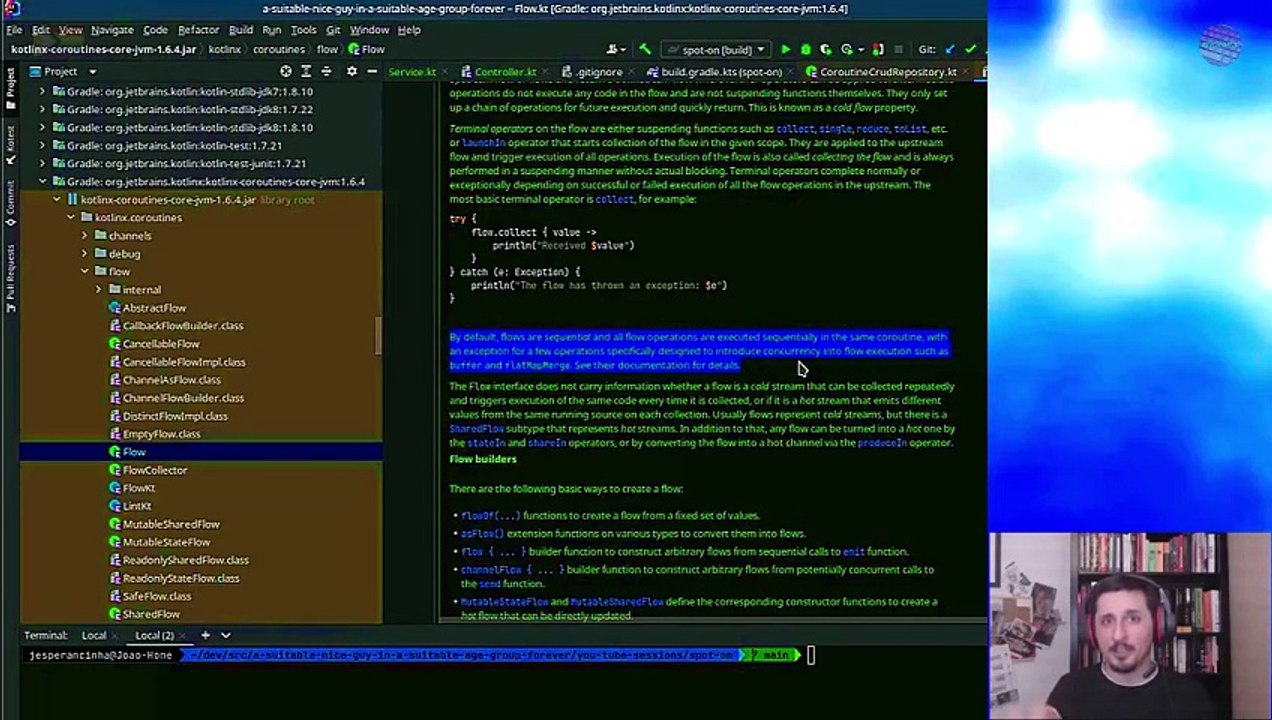This screenshot has width=1272, height=720.
Task: Collapse the kotlinx-coroutines-core-jvm-1.6.4.jar node
Action: pyautogui.click(x=57, y=199)
